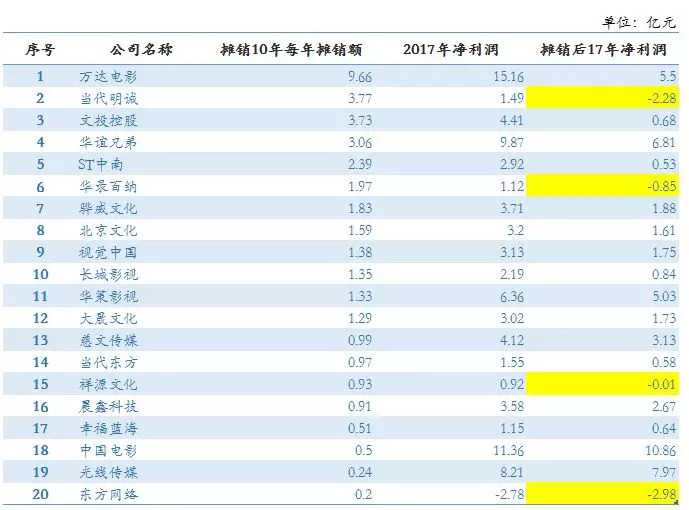Select the 2.39 amortization cell

(360, 164)
